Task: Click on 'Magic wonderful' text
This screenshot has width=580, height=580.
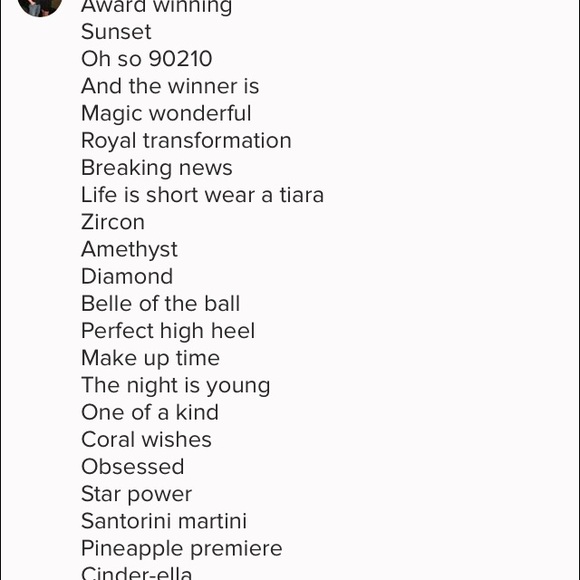Action: (166, 114)
